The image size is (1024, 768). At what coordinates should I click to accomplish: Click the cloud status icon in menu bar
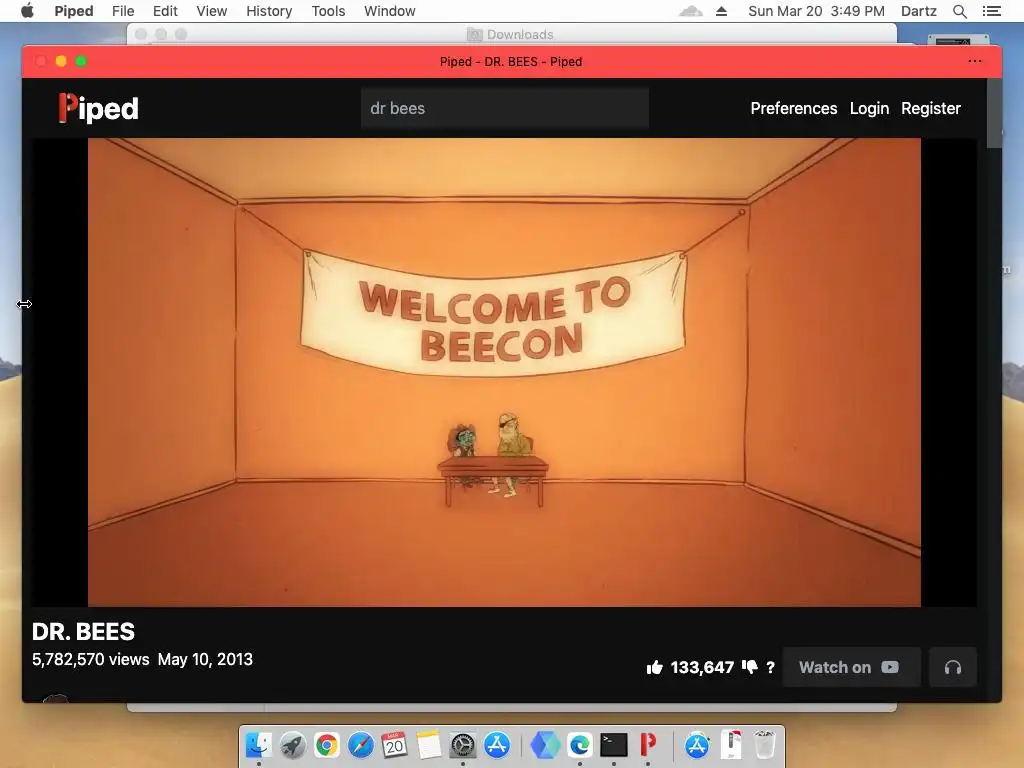tap(691, 11)
